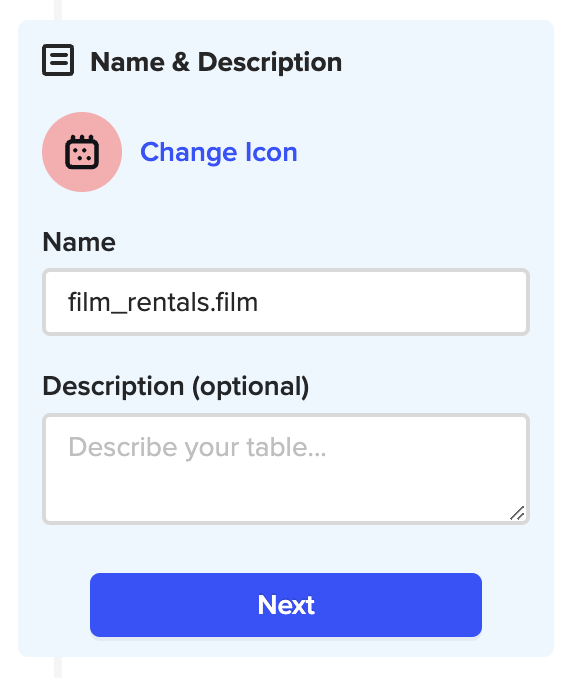Viewport: 570px width, 678px height.
Task: Click the pink calendar table icon
Action: 82,152
